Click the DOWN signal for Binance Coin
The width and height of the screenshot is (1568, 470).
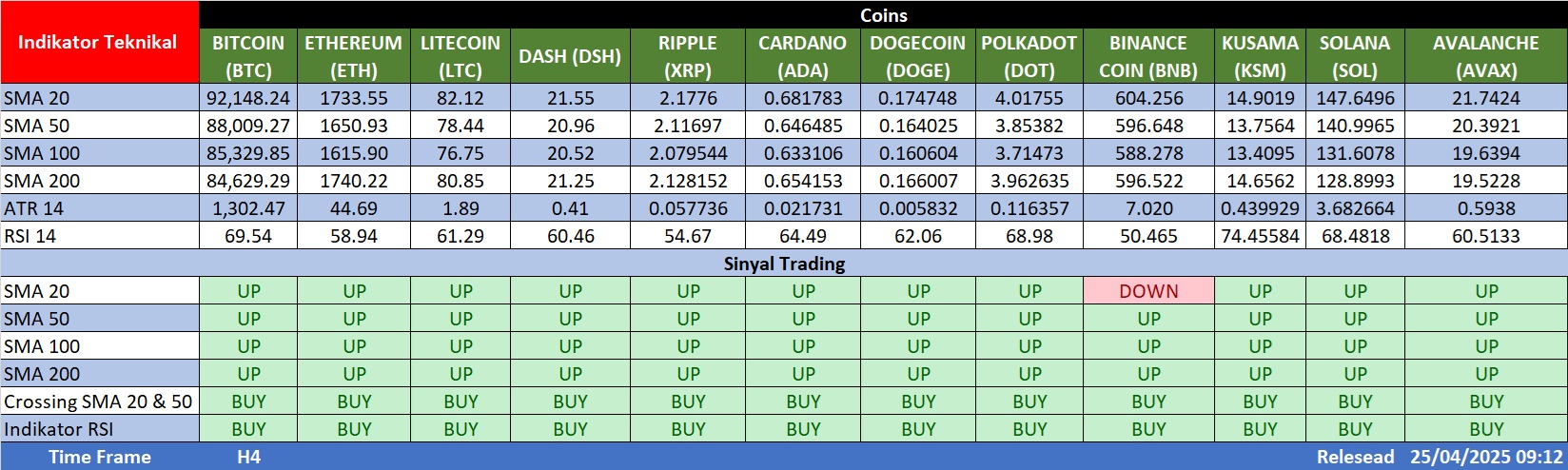1148,291
